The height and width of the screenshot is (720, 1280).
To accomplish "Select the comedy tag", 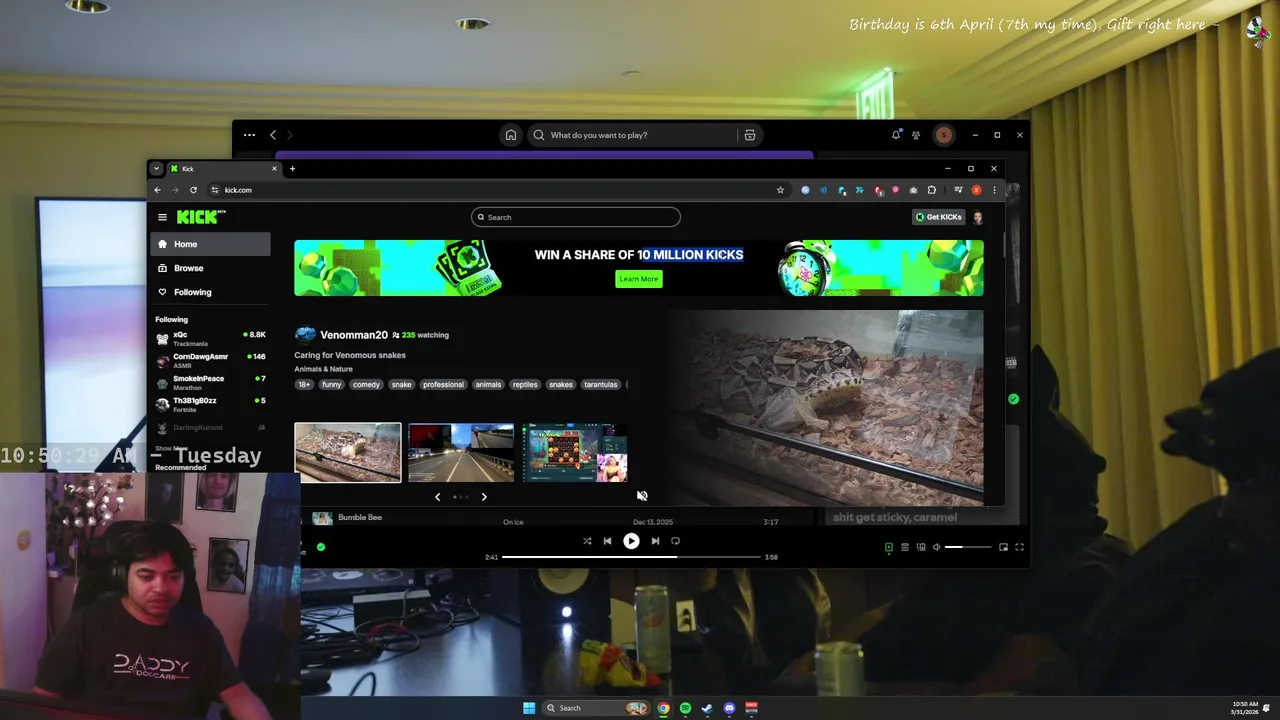I will click(x=366, y=384).
